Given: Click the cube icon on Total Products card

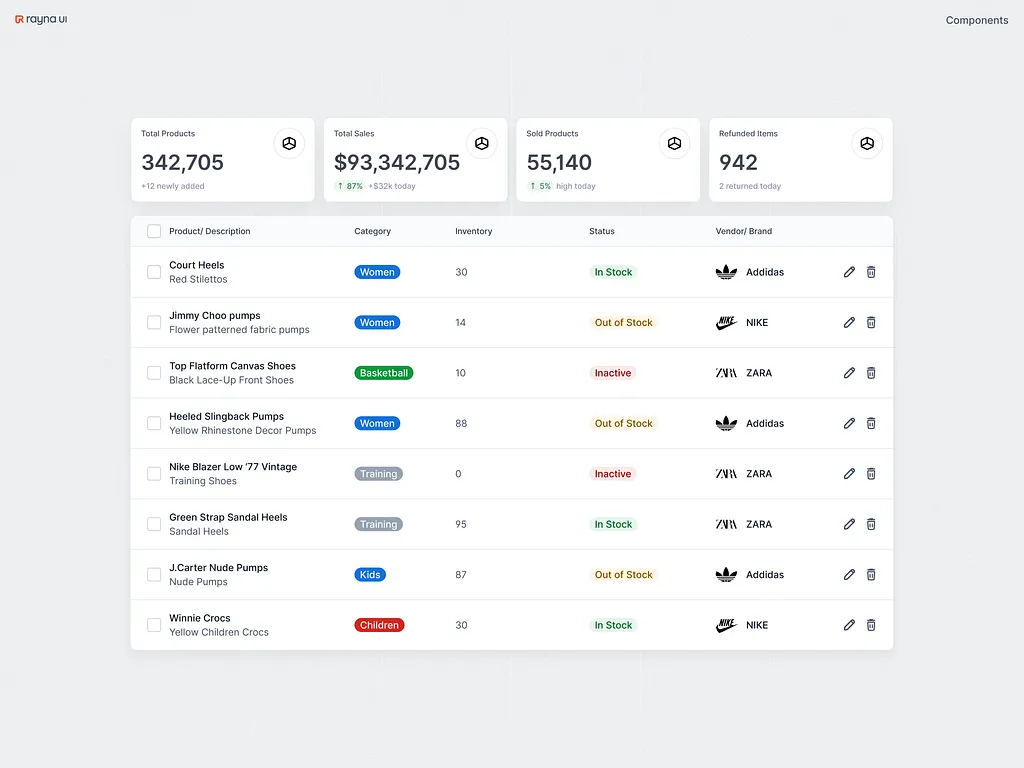Looking at the screenshot, I should (x=289, y=144).
